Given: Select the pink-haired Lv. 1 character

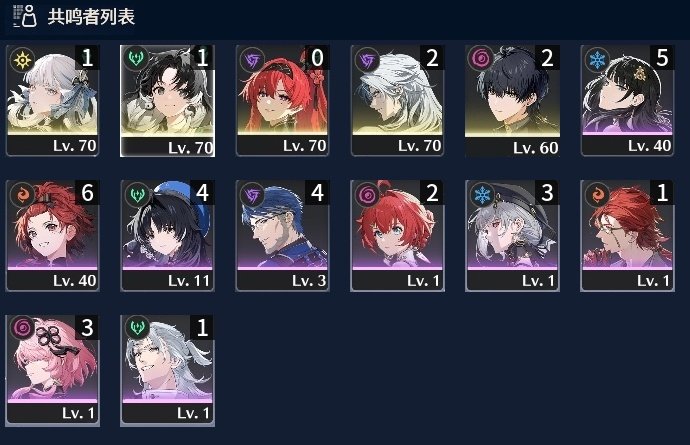Looking at the screenshot, I should 53,370.
